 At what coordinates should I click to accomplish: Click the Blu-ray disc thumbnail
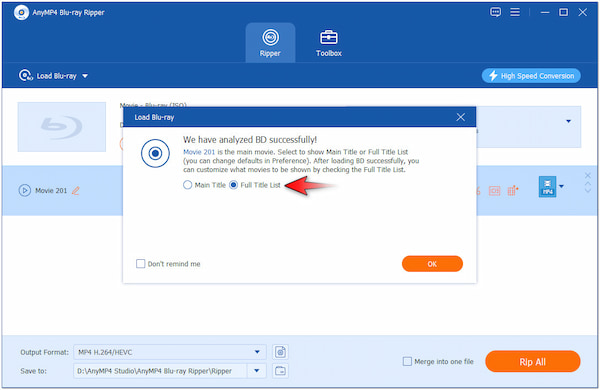pos(62,127)
